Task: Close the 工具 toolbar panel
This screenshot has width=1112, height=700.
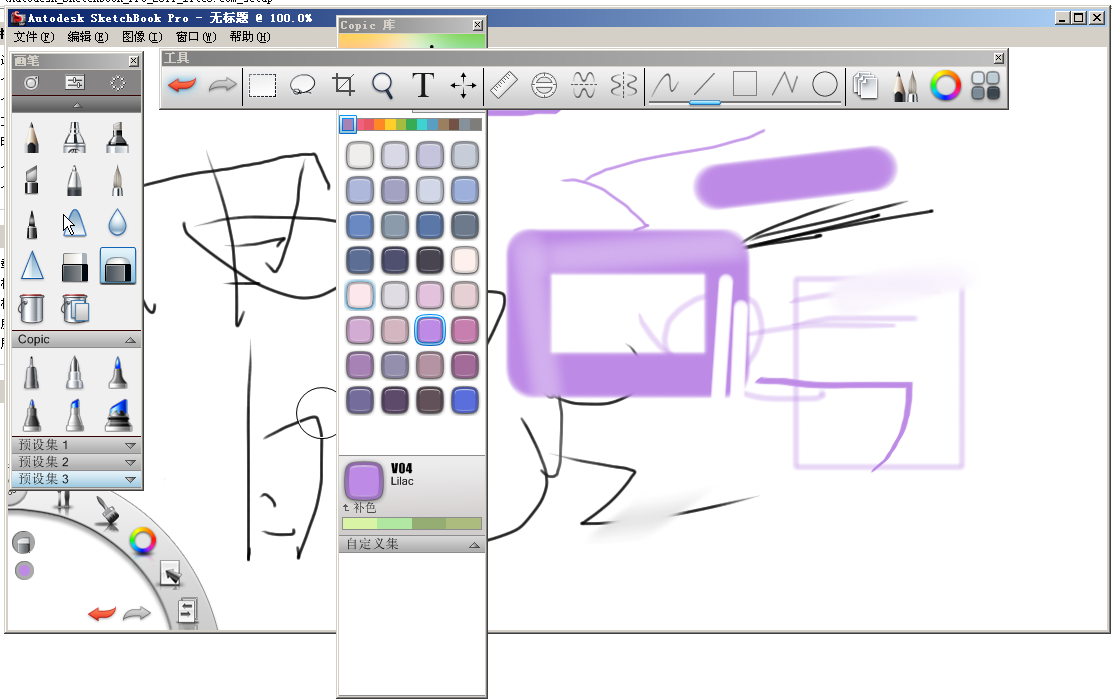Action: pyautogui.click(x=999, y=58)
